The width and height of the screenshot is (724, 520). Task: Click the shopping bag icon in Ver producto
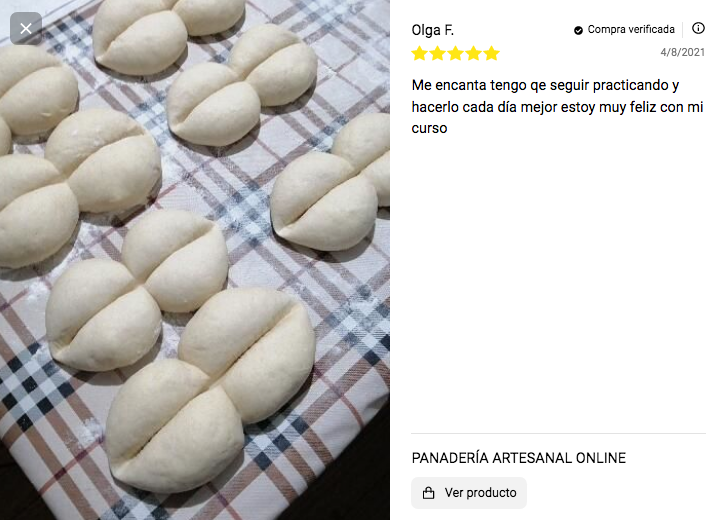[x=428, y=493]
